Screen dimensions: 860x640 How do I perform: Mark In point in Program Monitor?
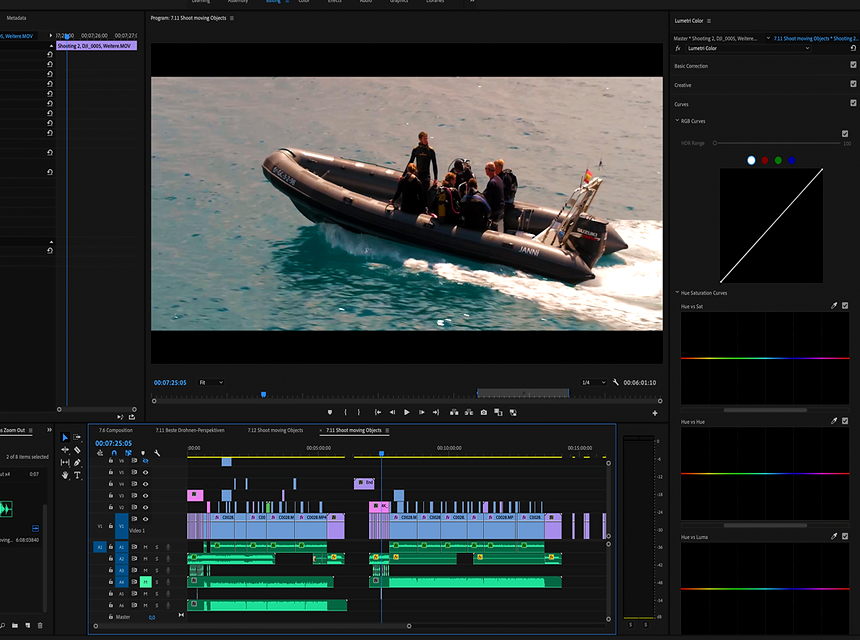345,412
